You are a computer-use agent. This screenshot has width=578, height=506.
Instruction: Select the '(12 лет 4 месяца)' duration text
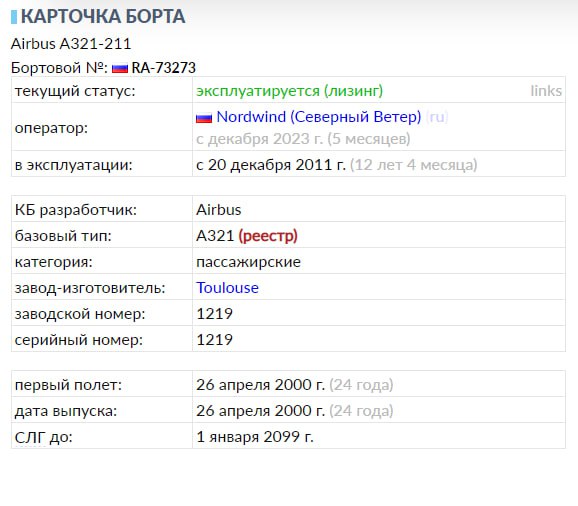[414, 165]
